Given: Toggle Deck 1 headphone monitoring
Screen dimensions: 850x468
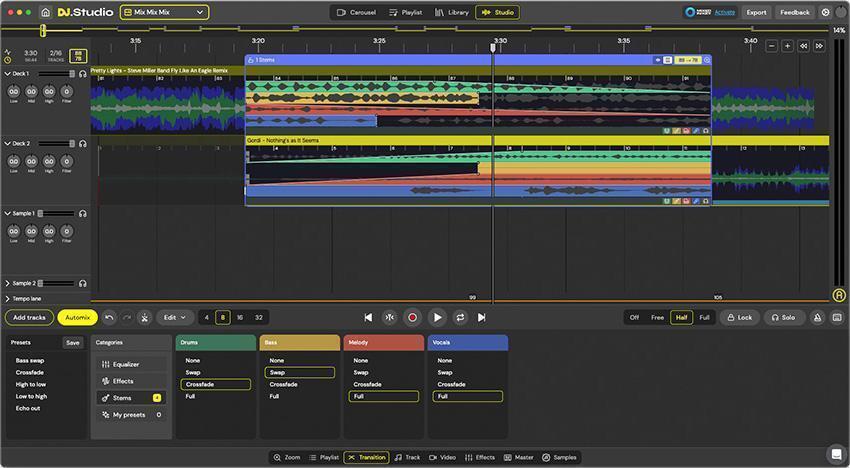Looking at the screenshot, I should point(83,73).
